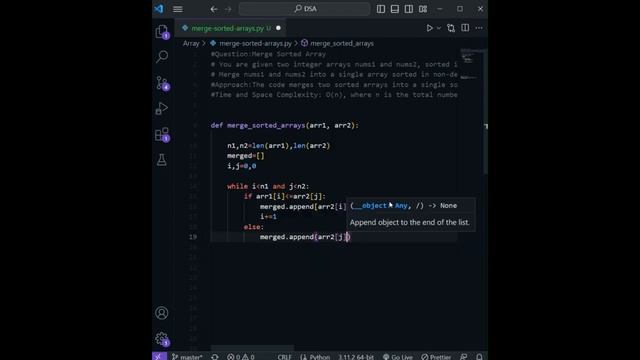Viewport: 640px width, 360px height.
Task: Click the line 19 number in gutter
Action: coord(193,237)
